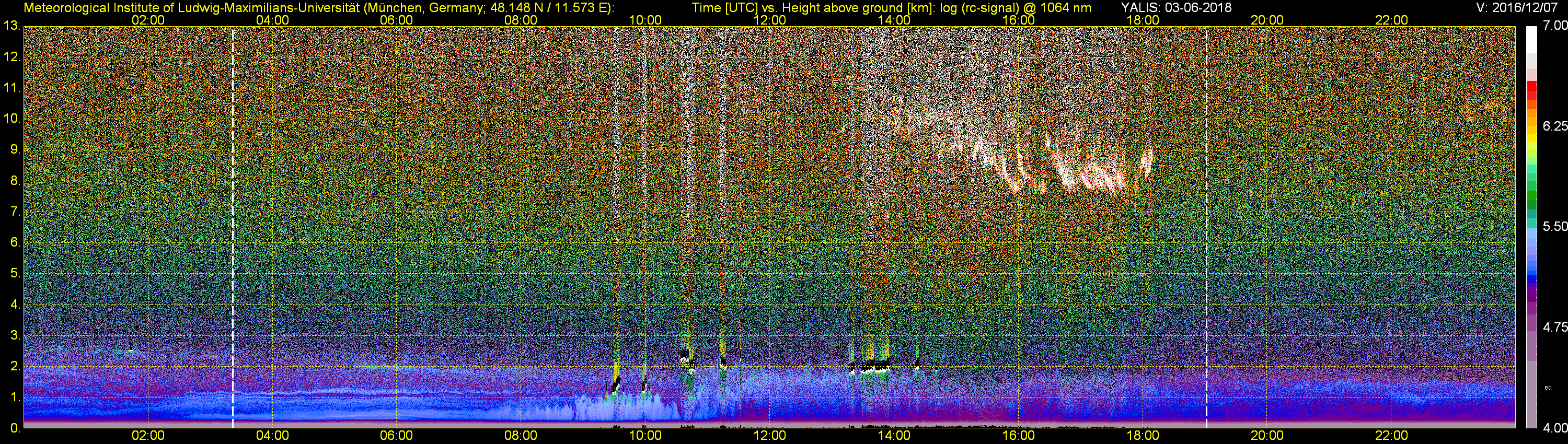Click the 5.50 value on the color scale

[1554, 226]
